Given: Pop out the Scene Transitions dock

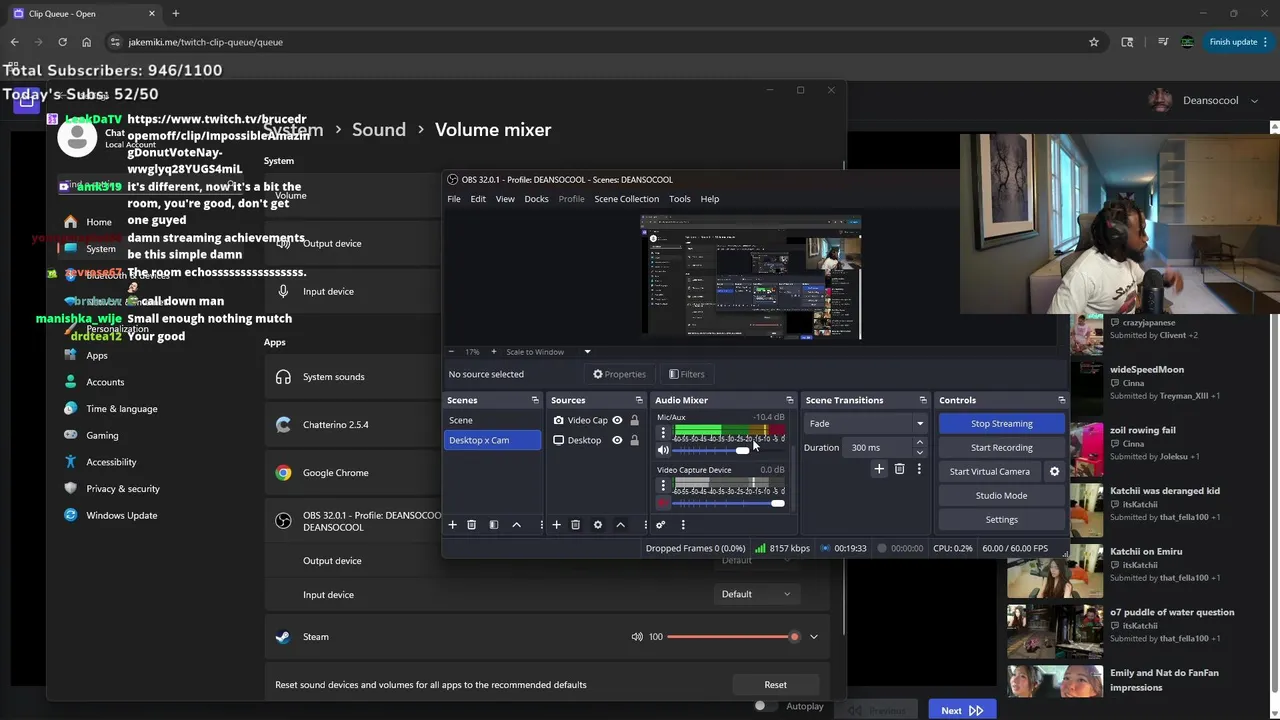Looking at the screenshot, I should click(924, 400).
